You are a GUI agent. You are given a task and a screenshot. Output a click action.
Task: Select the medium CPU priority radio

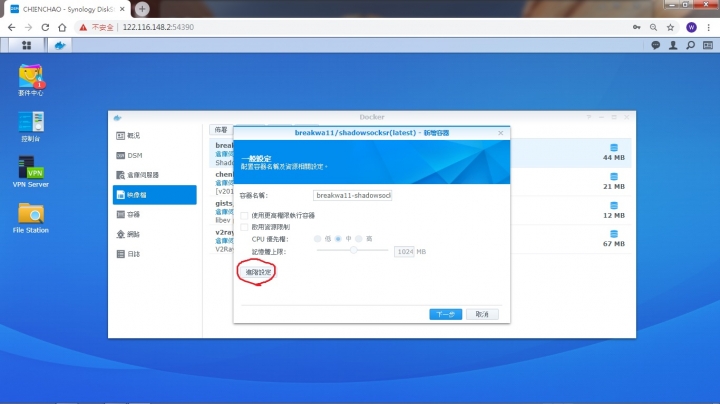pyautogui.click(x=338, y=239)
